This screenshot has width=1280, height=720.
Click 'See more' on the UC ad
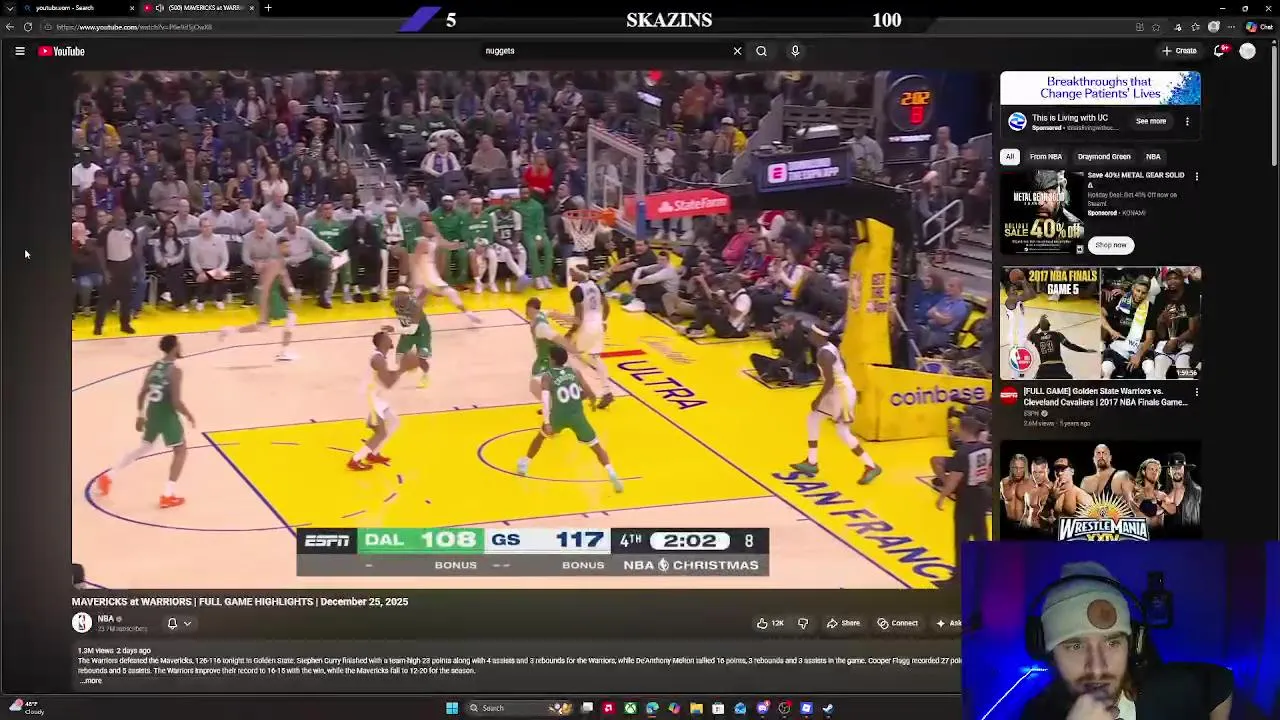point(1151,121)
